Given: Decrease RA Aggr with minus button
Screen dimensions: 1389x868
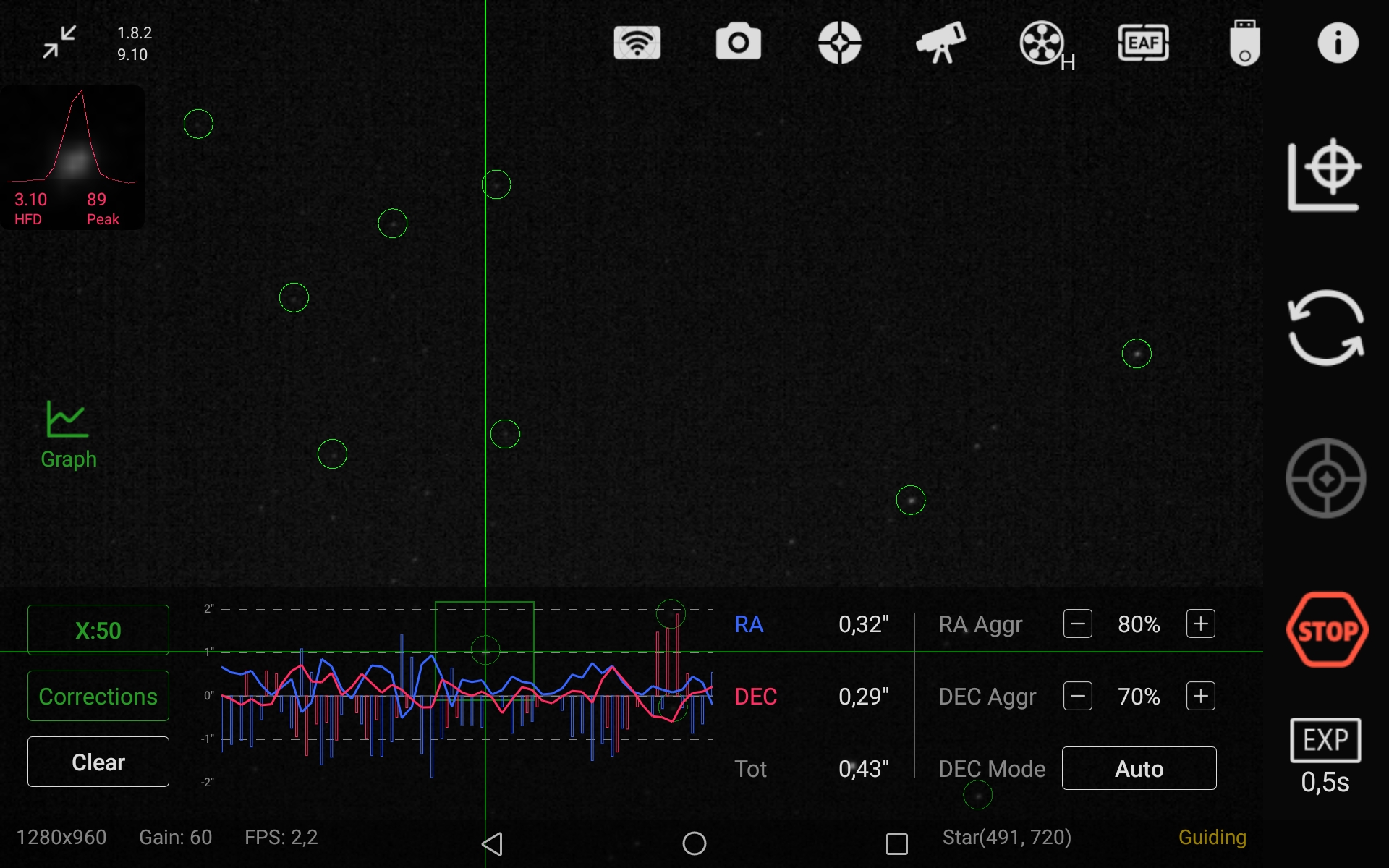Looking at the screenshot, I should pyautogui.click(x=1078, y=624).
